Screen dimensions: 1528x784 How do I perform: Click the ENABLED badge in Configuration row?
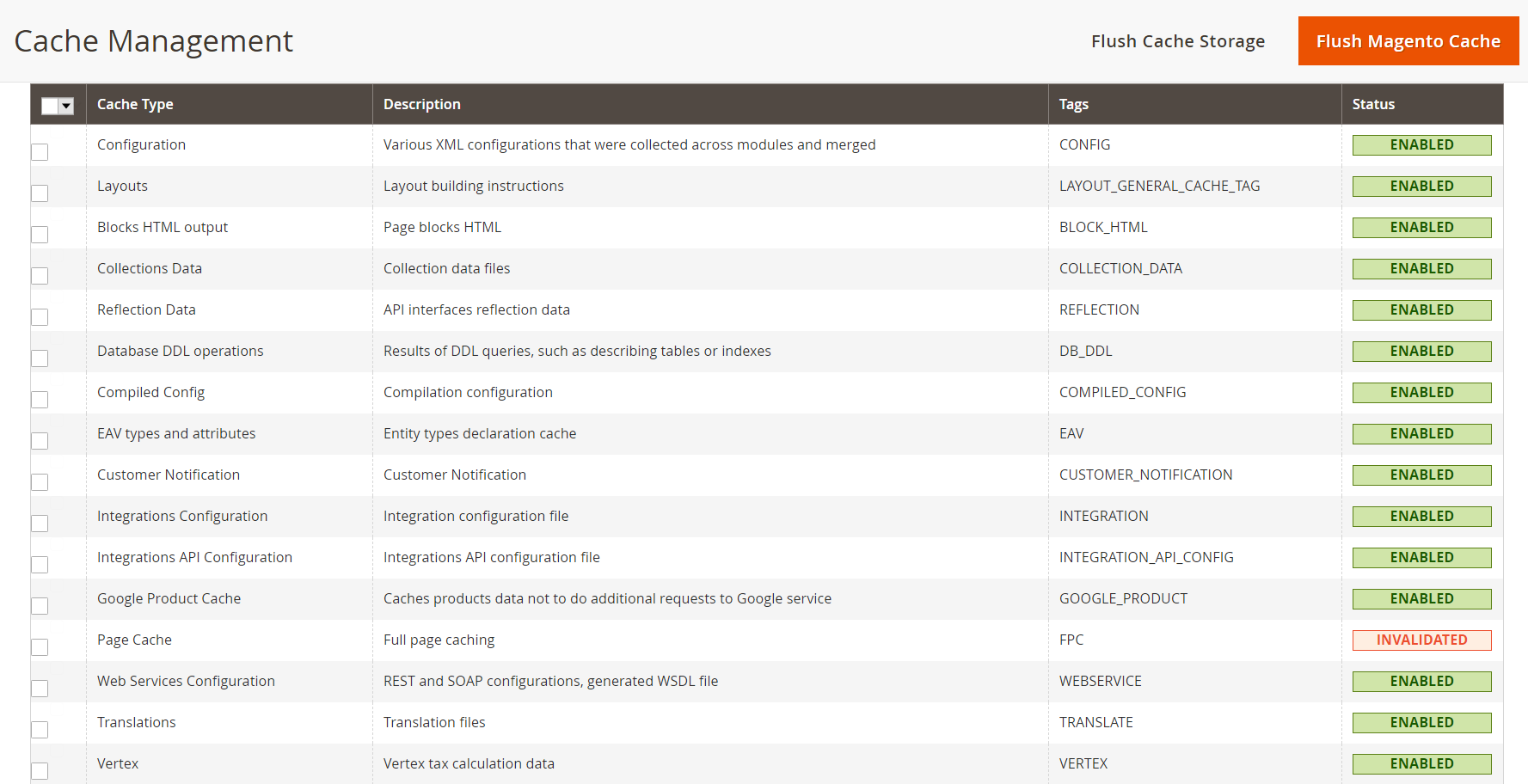point(1421,145)
